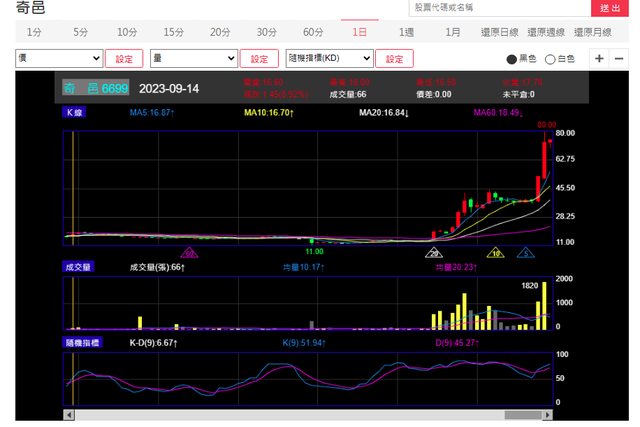Click the yellow triangle marker labeled 10

495,254
